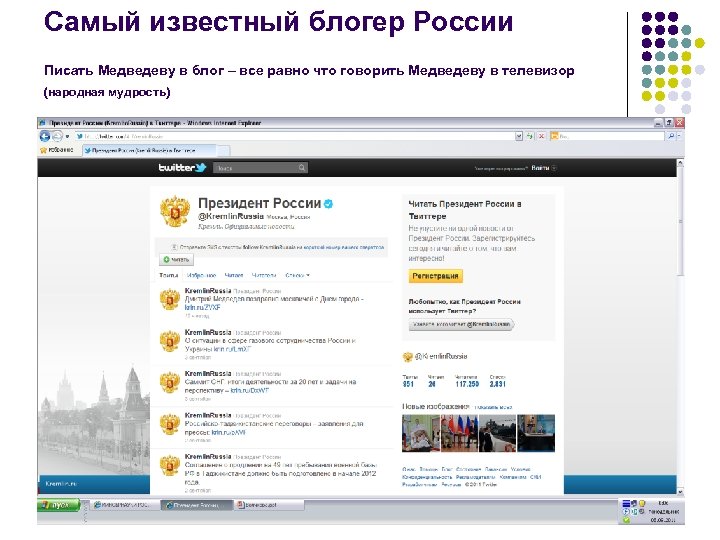Click the page scrollbar up arrow
The image size is (720, 540).
681,163
